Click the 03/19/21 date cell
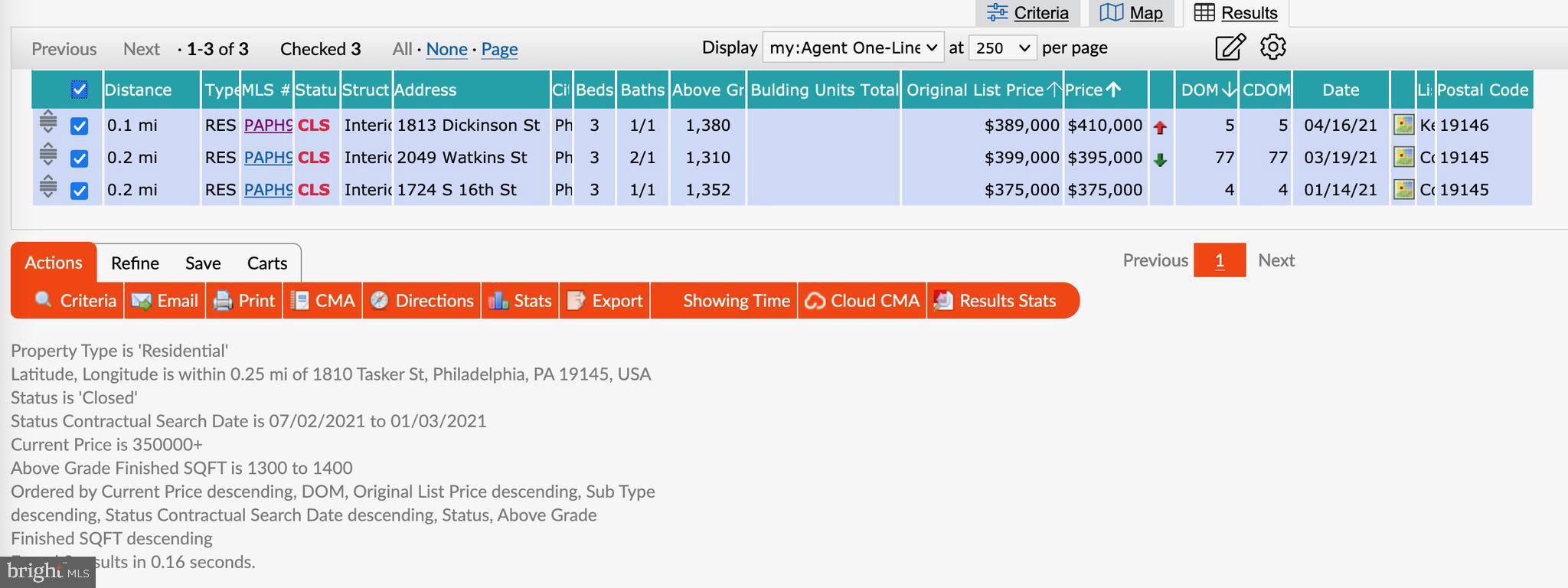This screenshot has width=1568, height=588. (1341, 157)
